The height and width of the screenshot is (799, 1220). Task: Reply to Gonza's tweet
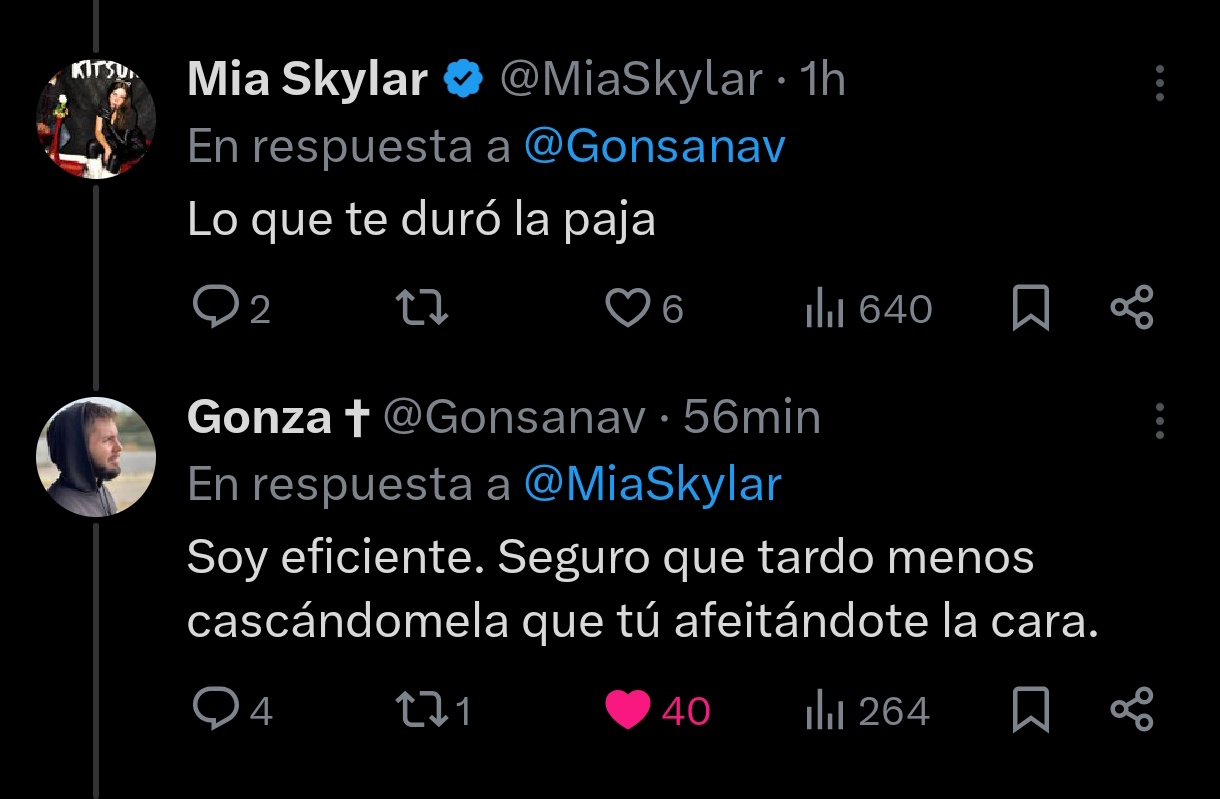coord(213,710)
